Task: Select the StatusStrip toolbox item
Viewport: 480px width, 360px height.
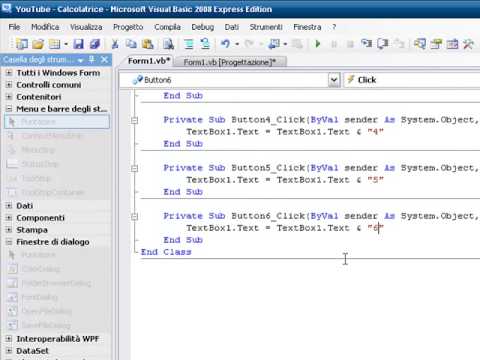Action: pyautogui.click(x=57, y=164)
